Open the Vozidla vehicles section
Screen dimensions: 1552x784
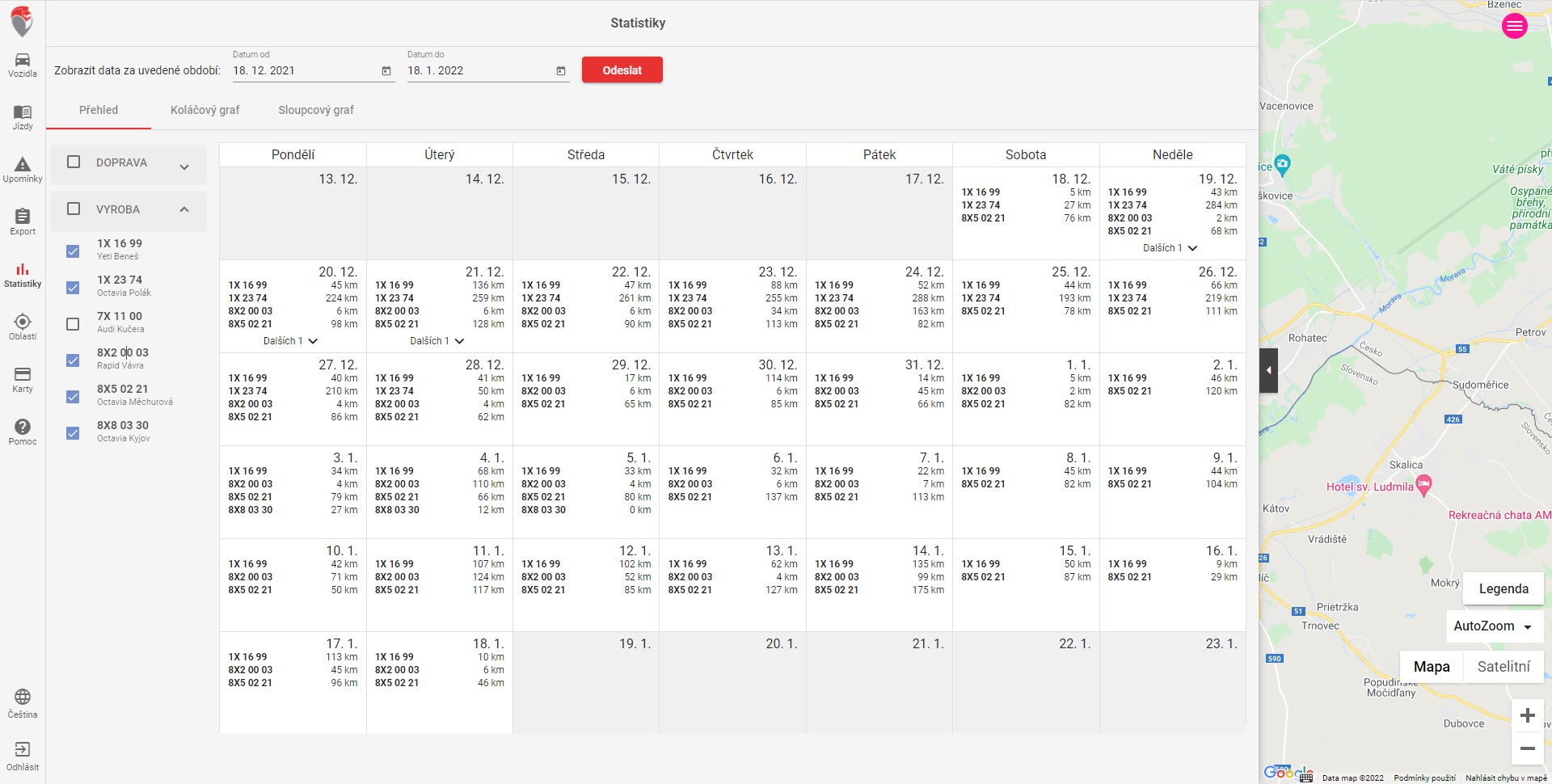(23, 65)
